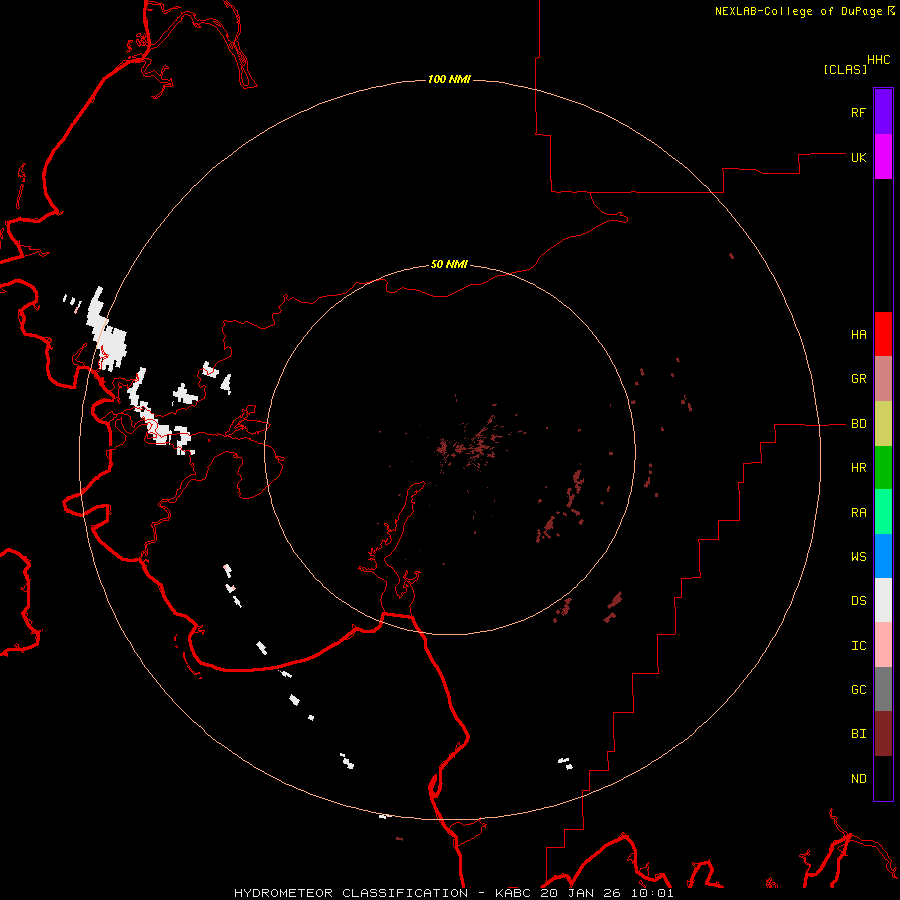Click the KABC station identifier
The height and width of the screenshot is (900, 900).
[x=513, y=893]
